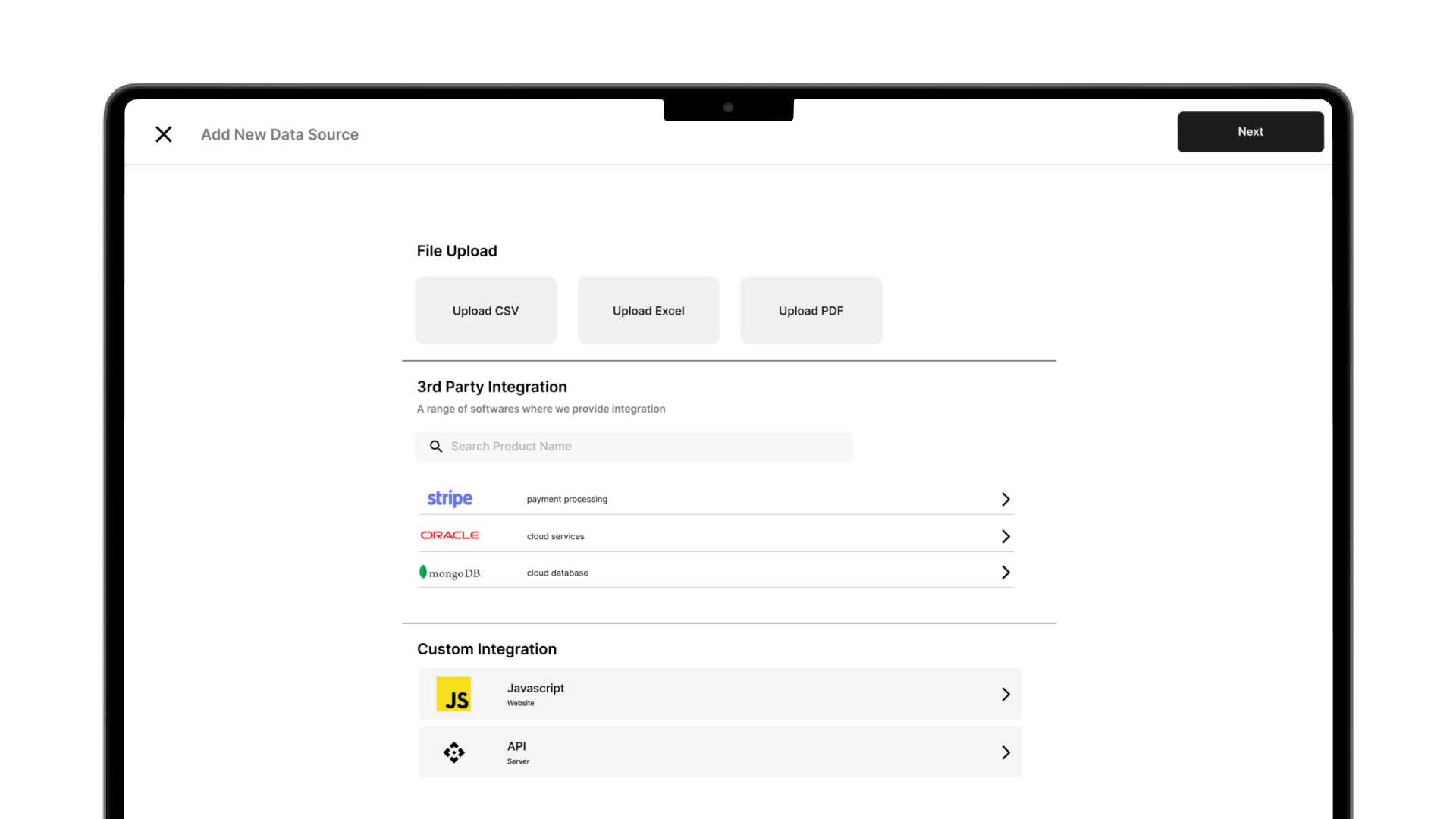Open the API server integration options
Viewport: 1456px width, 819px height.
(1006, 752)
